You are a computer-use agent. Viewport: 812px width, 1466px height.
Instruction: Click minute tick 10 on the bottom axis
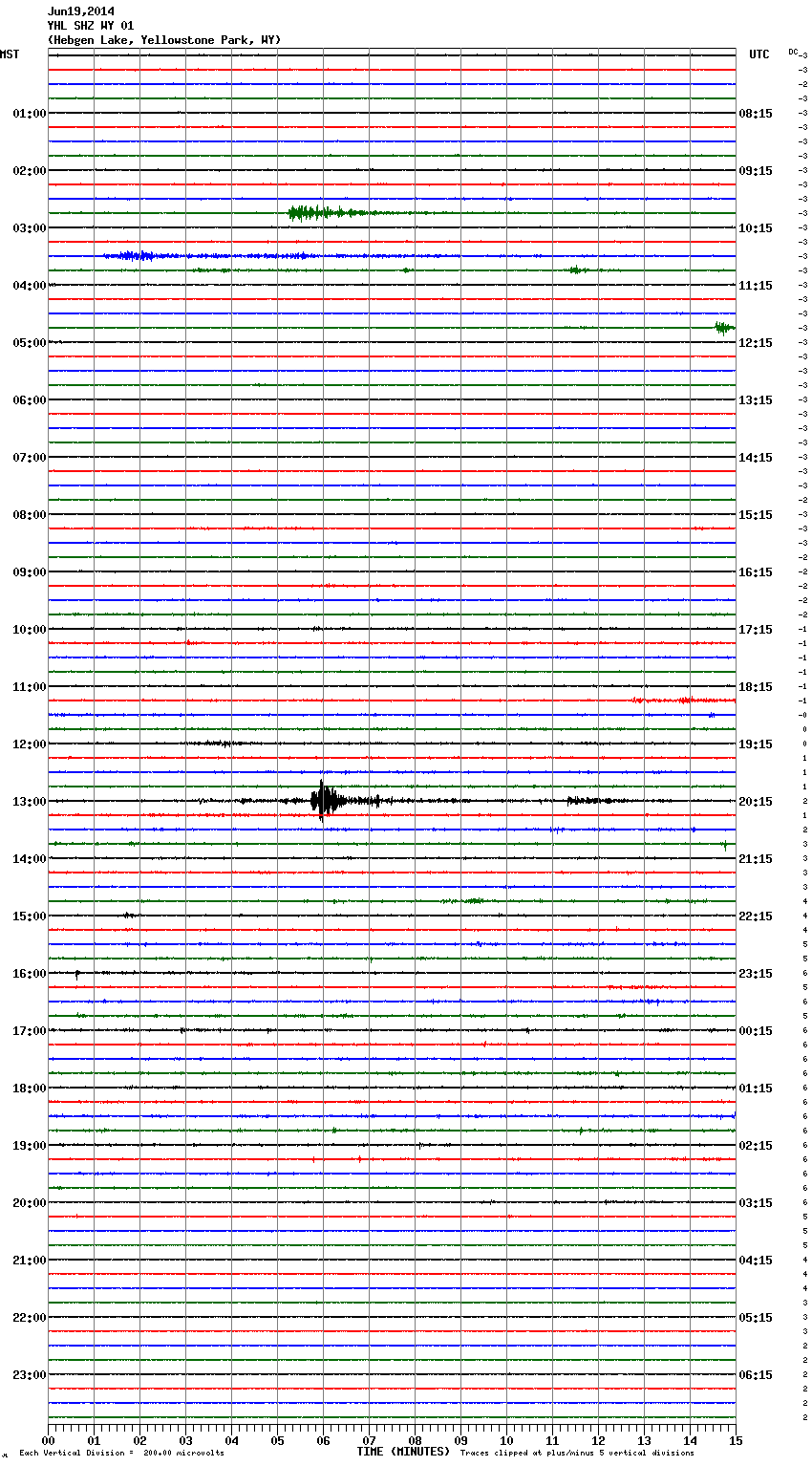506,1440
